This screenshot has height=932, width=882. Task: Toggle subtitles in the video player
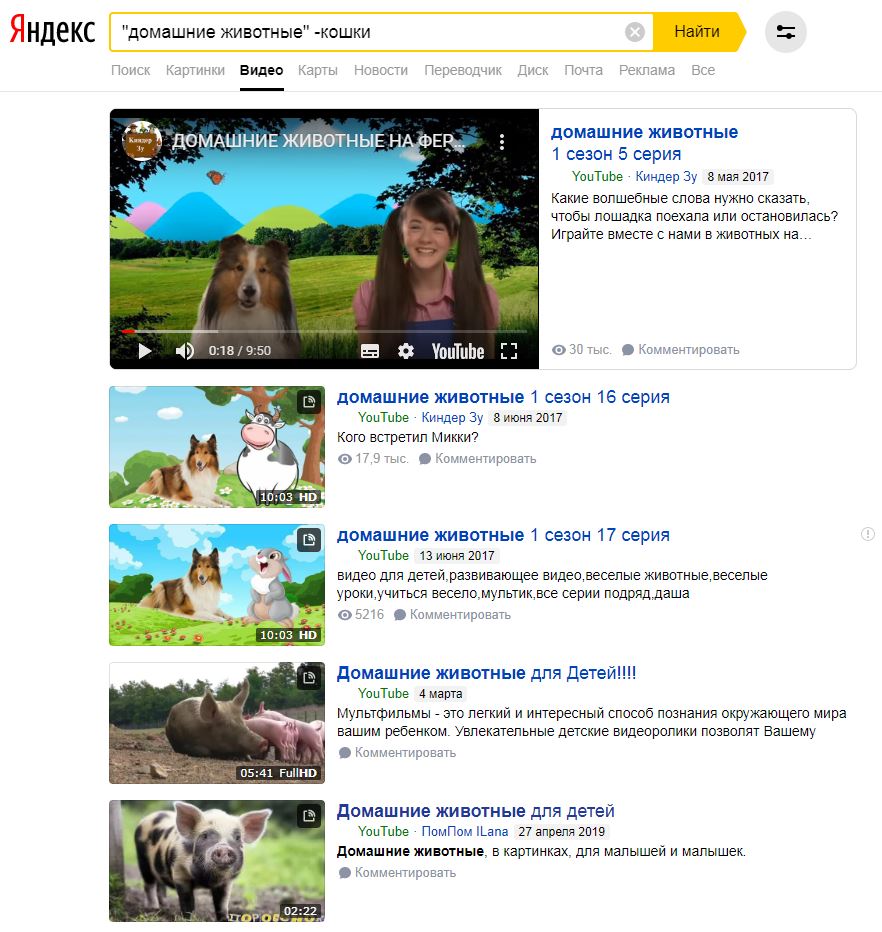pos(370,351)
